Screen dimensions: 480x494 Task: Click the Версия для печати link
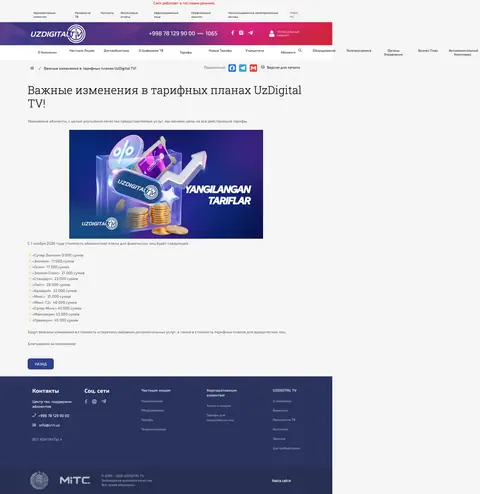tap(283, 67)
